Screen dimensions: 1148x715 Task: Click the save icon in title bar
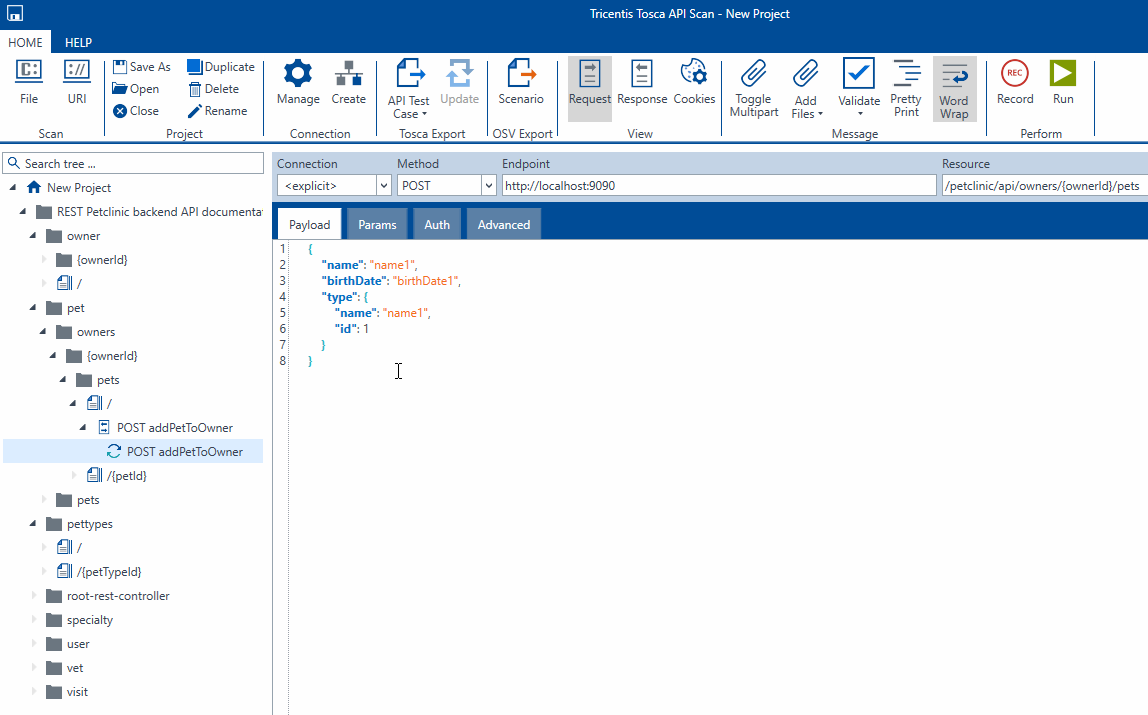point(15,13)
